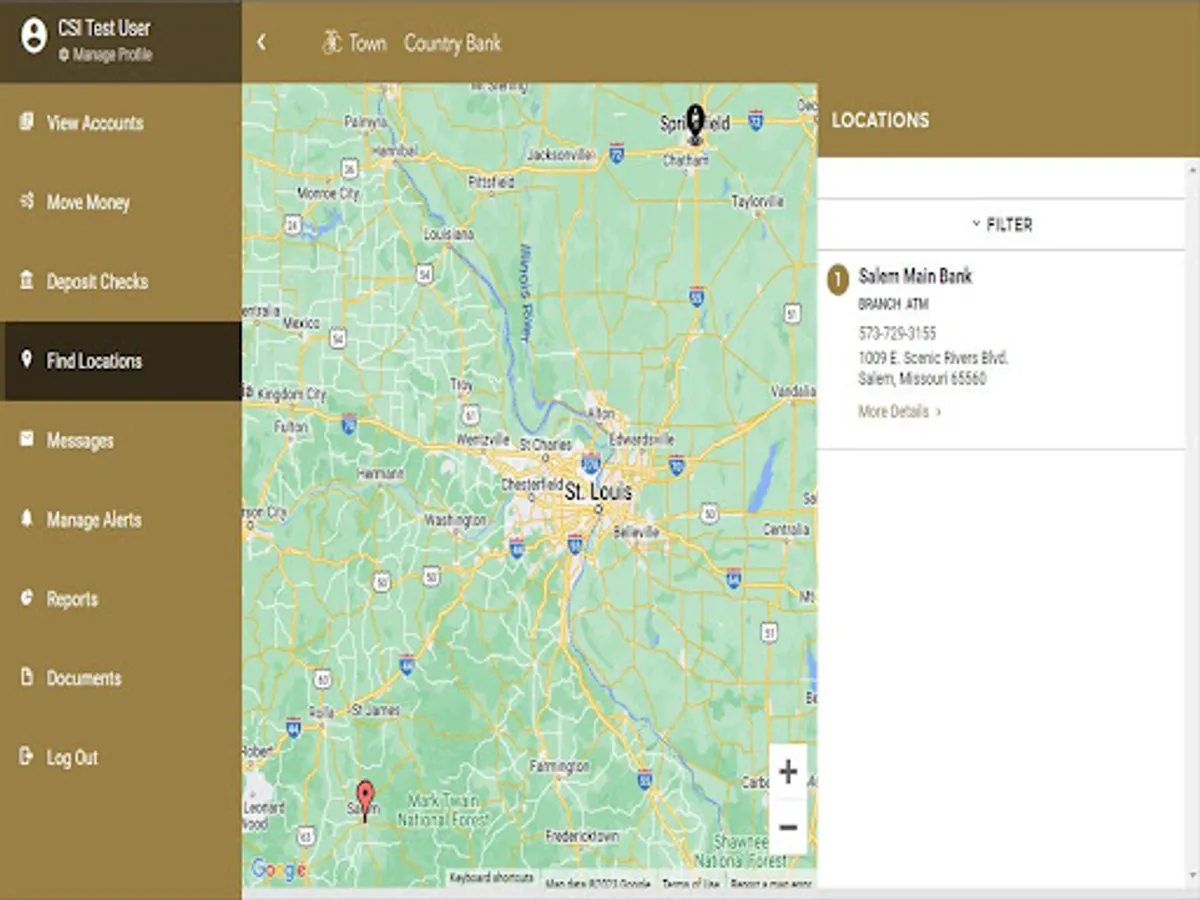Open the Documents text label
Viewport: 1200px width, 900px height.
84,678
